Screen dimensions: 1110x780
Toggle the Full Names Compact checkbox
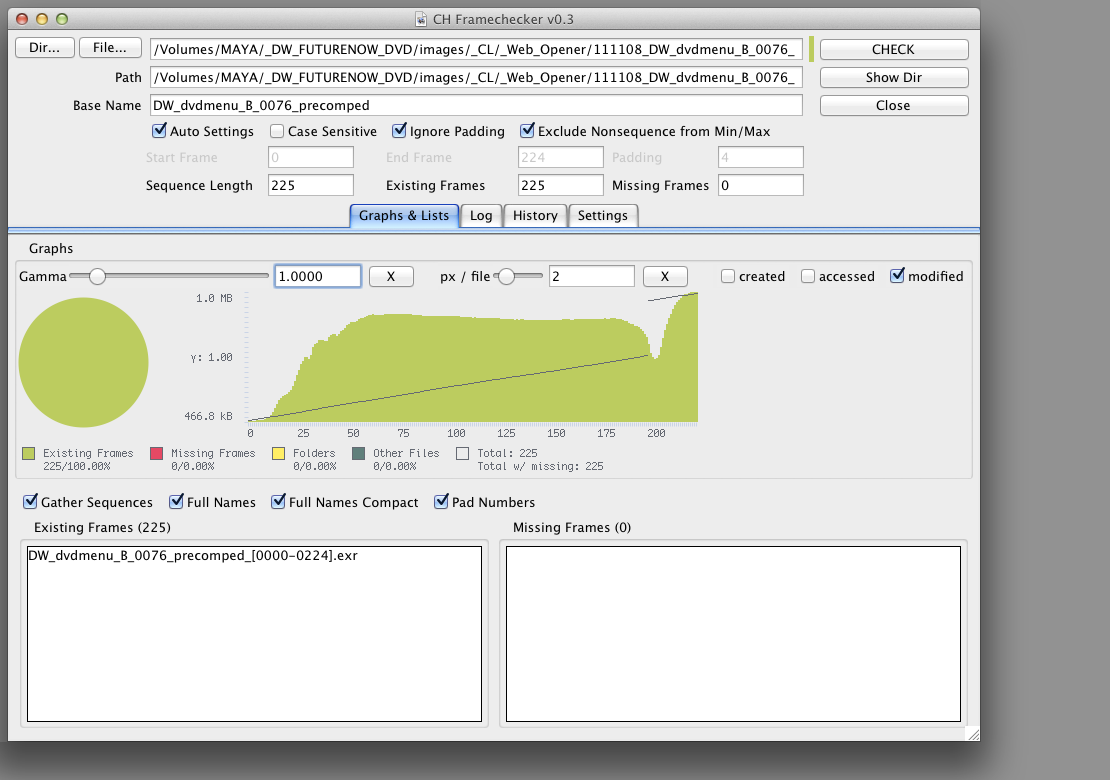tap(278, 501)
